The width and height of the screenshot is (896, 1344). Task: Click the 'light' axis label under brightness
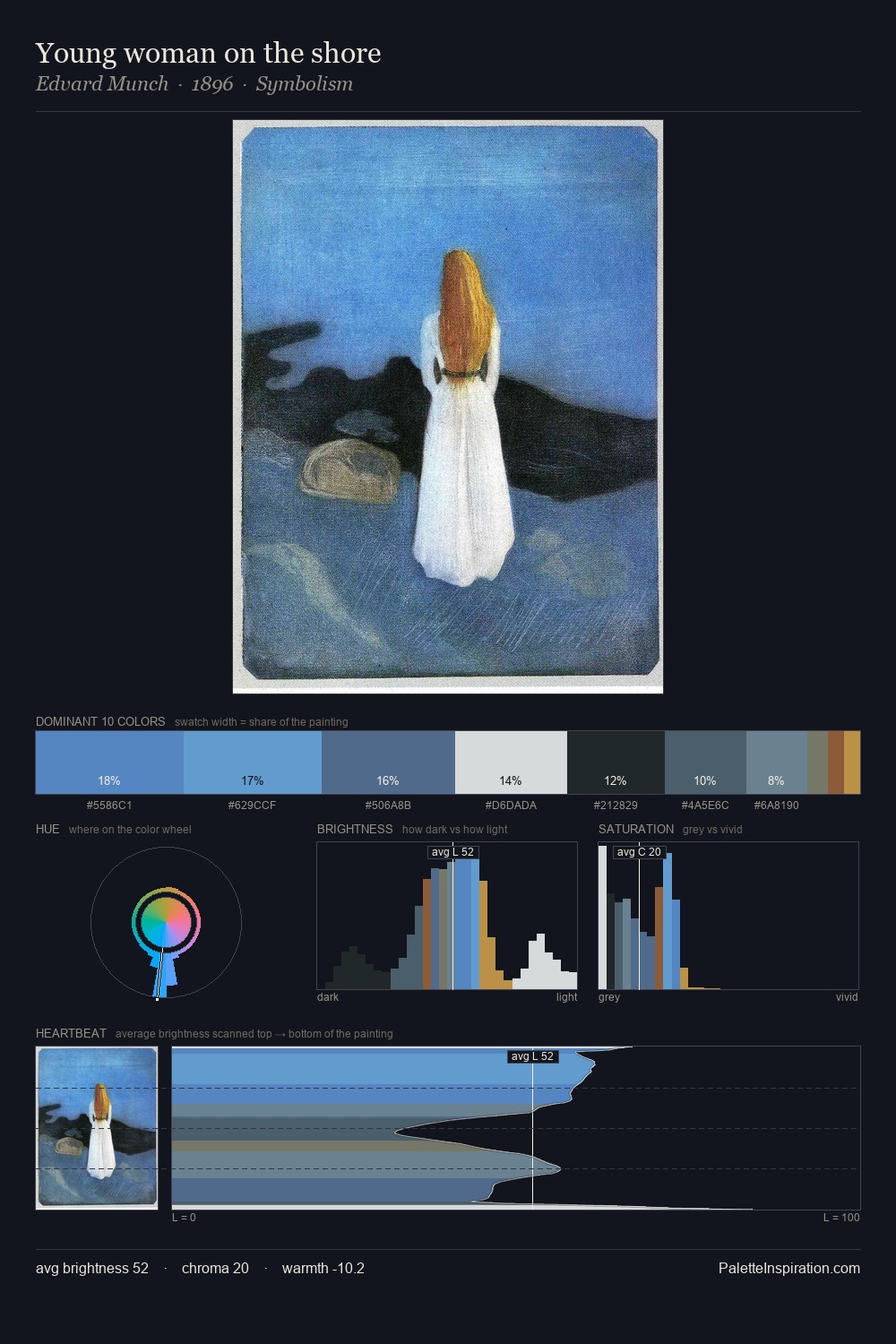(x=567, y=997)
